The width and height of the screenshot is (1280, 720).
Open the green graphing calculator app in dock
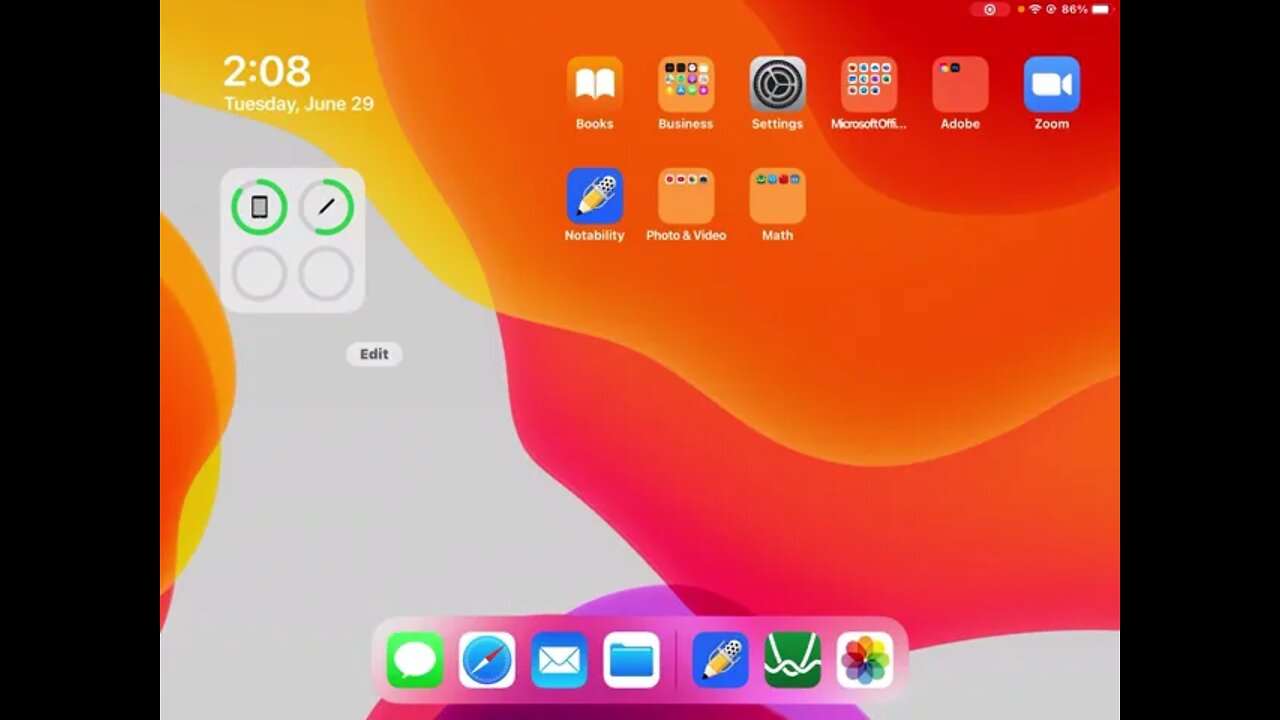click(793, 660)
